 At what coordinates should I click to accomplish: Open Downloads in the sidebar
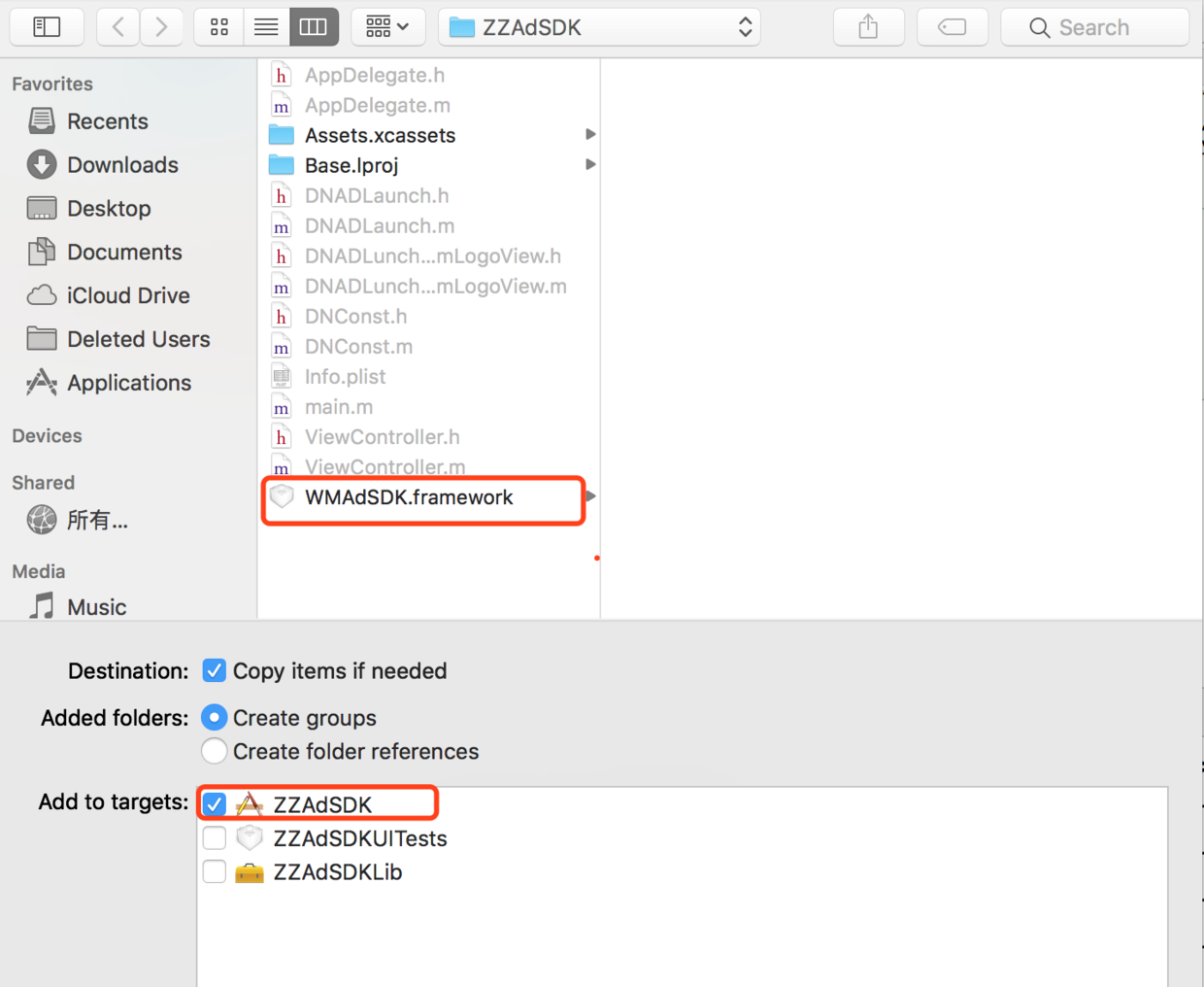pos(122,165)
